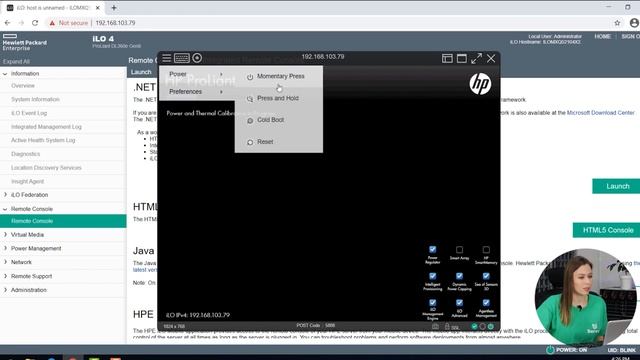
Task: Click the console windowed mode icon
Action: tap(462, 58)
